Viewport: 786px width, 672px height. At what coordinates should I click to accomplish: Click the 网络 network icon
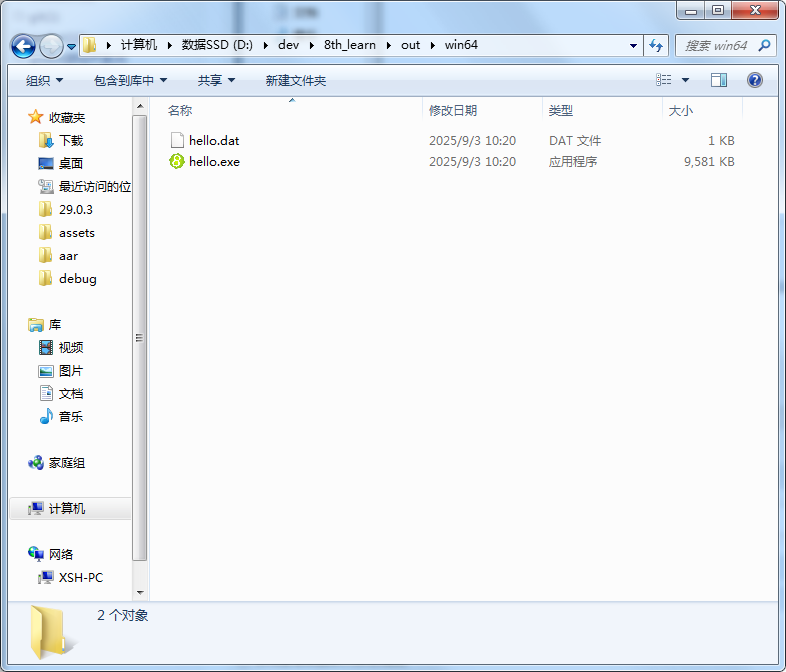[x=36, y=554]
